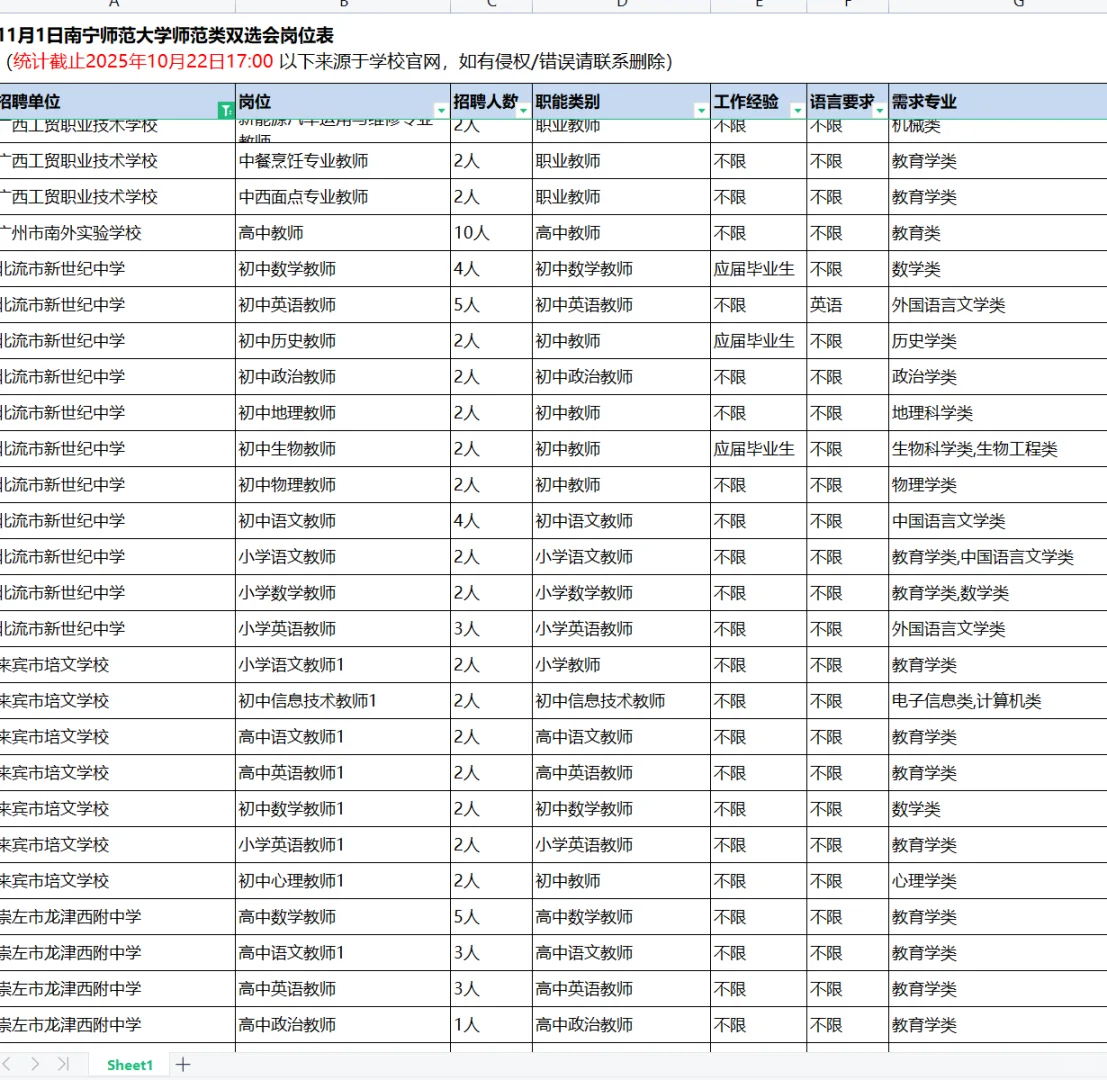This screenshot has height=1080, width=1107.
Task: Select the 政治学类 cell
Action: [x=997, y=377]
